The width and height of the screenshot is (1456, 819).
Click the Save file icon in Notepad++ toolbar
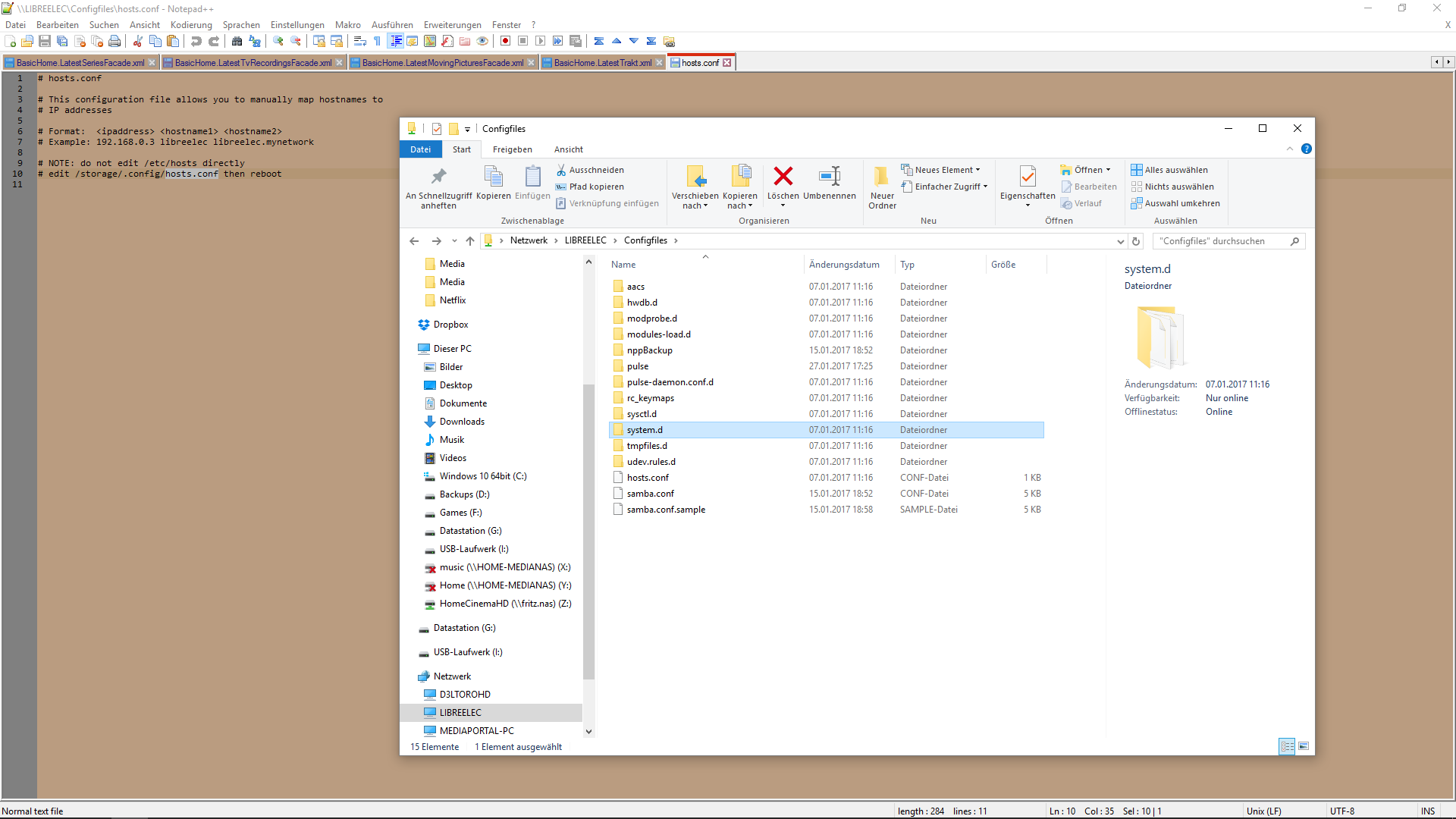pyautogui.click(x=45, y=42)
